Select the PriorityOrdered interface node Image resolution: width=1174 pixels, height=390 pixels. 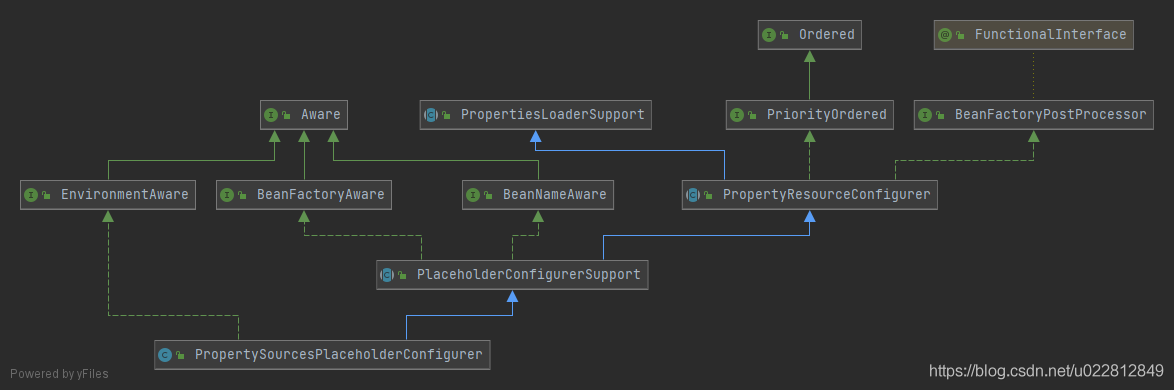pos(809,115)
